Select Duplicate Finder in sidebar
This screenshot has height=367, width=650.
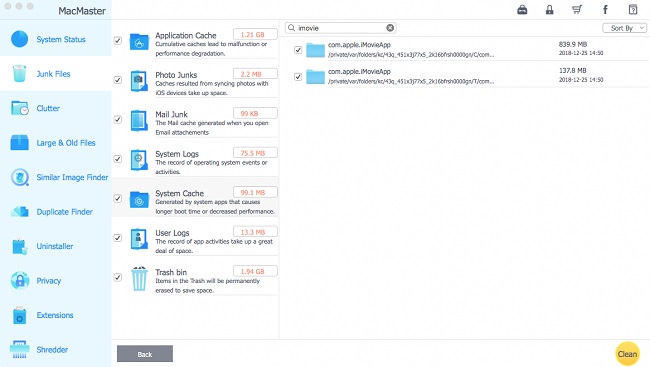pos(64,211)
